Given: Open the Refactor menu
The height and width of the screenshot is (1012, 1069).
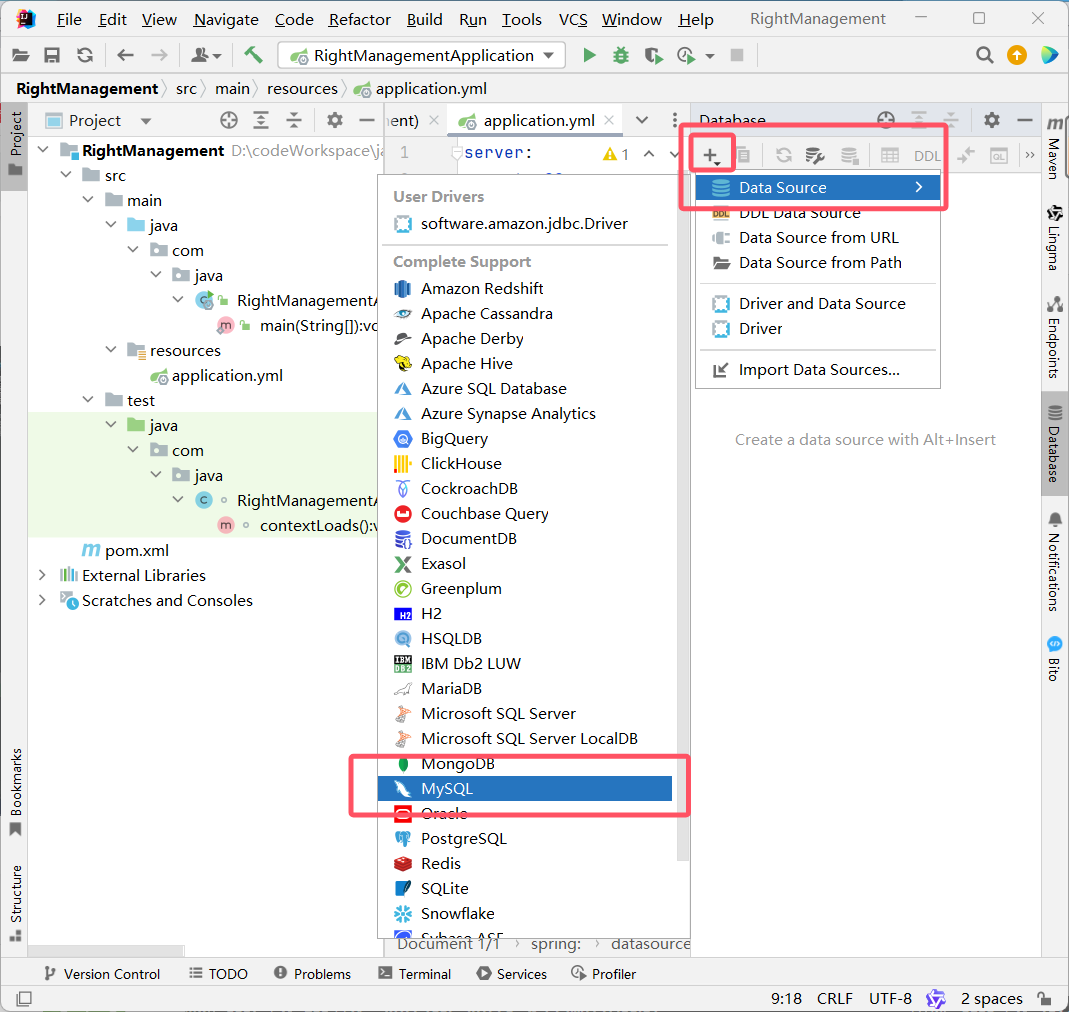Looking at the screenshot, I should point(359,20).
